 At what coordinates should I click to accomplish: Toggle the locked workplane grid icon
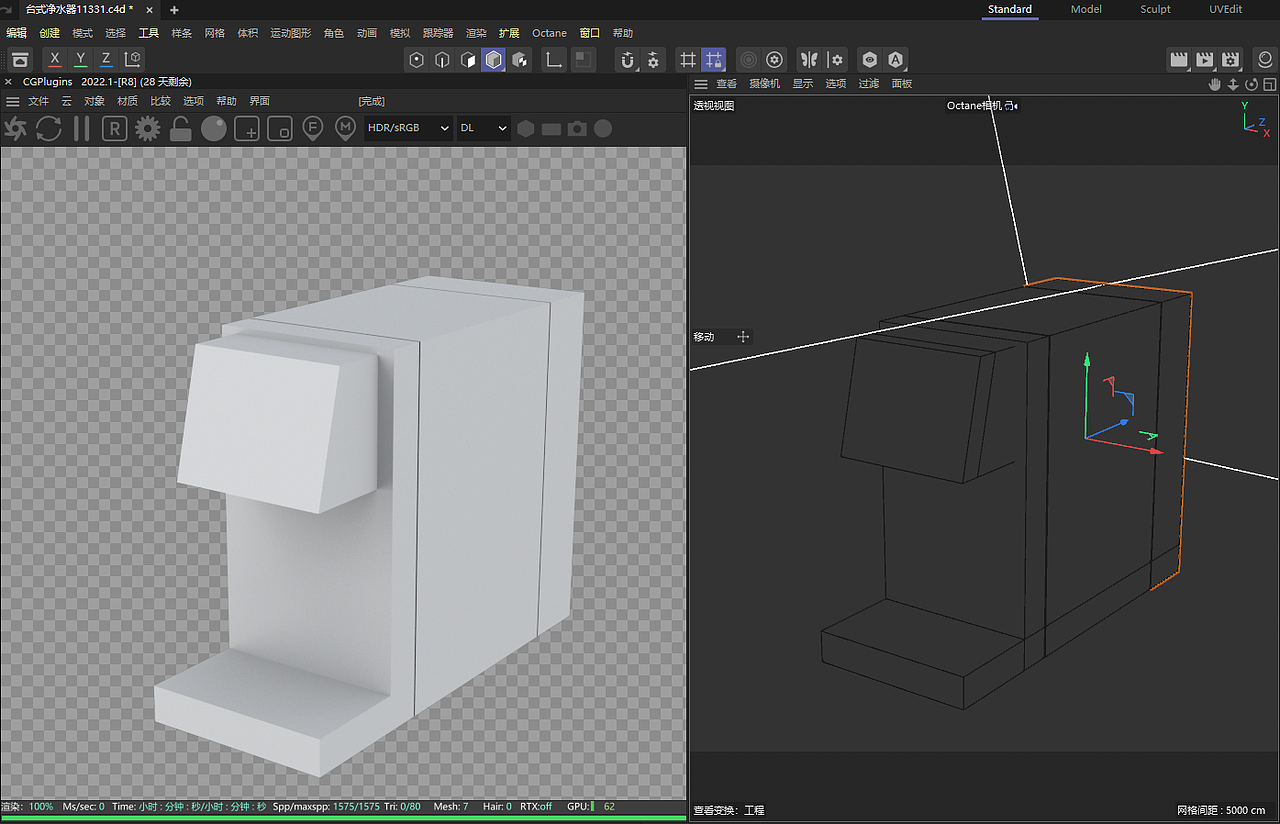[713, 60]
